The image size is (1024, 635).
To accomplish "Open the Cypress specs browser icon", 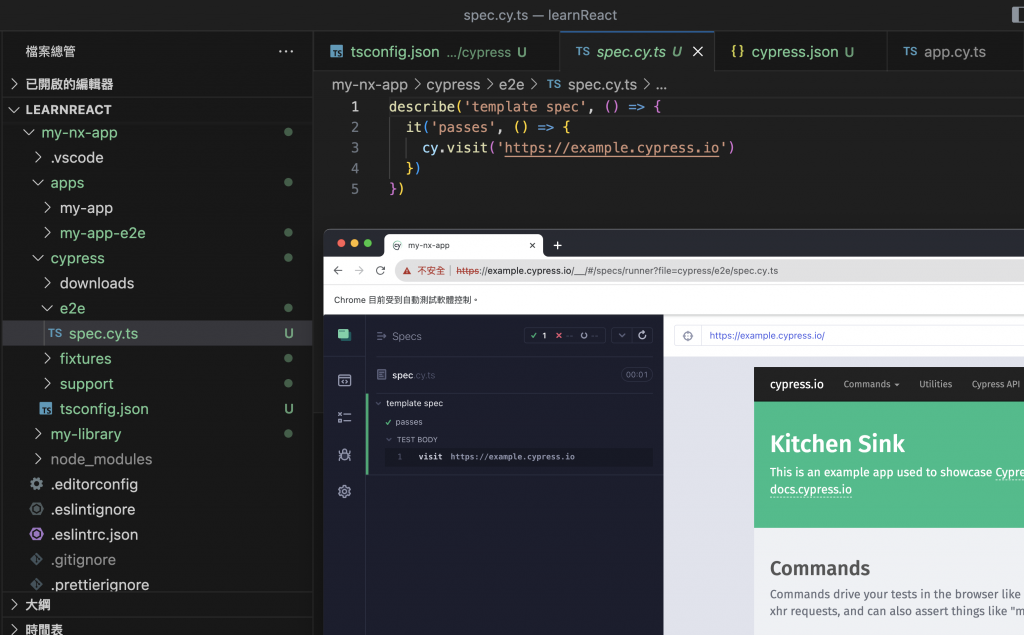I will 344,380.
